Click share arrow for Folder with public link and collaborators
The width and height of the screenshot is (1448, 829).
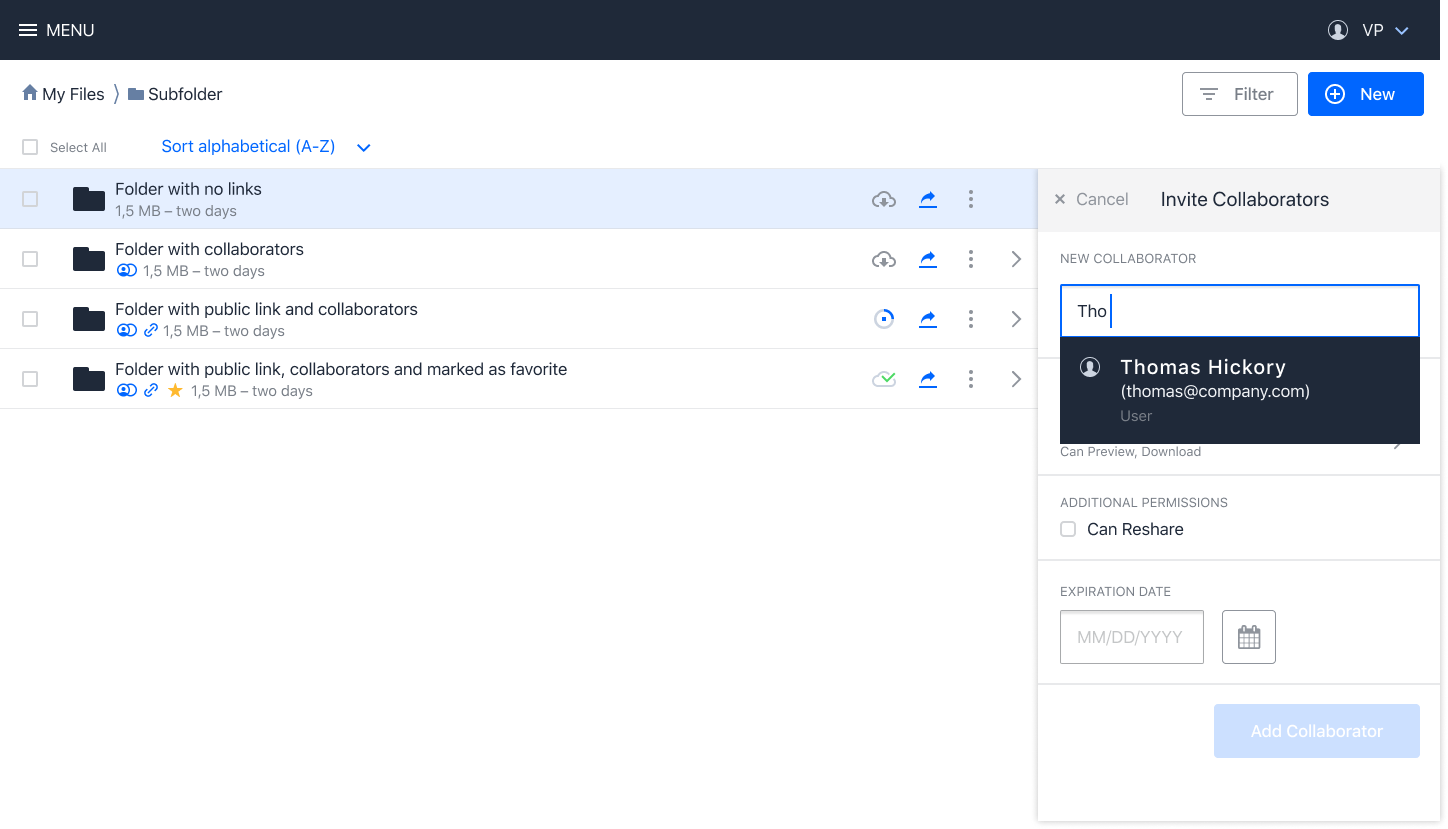[928, 319]
